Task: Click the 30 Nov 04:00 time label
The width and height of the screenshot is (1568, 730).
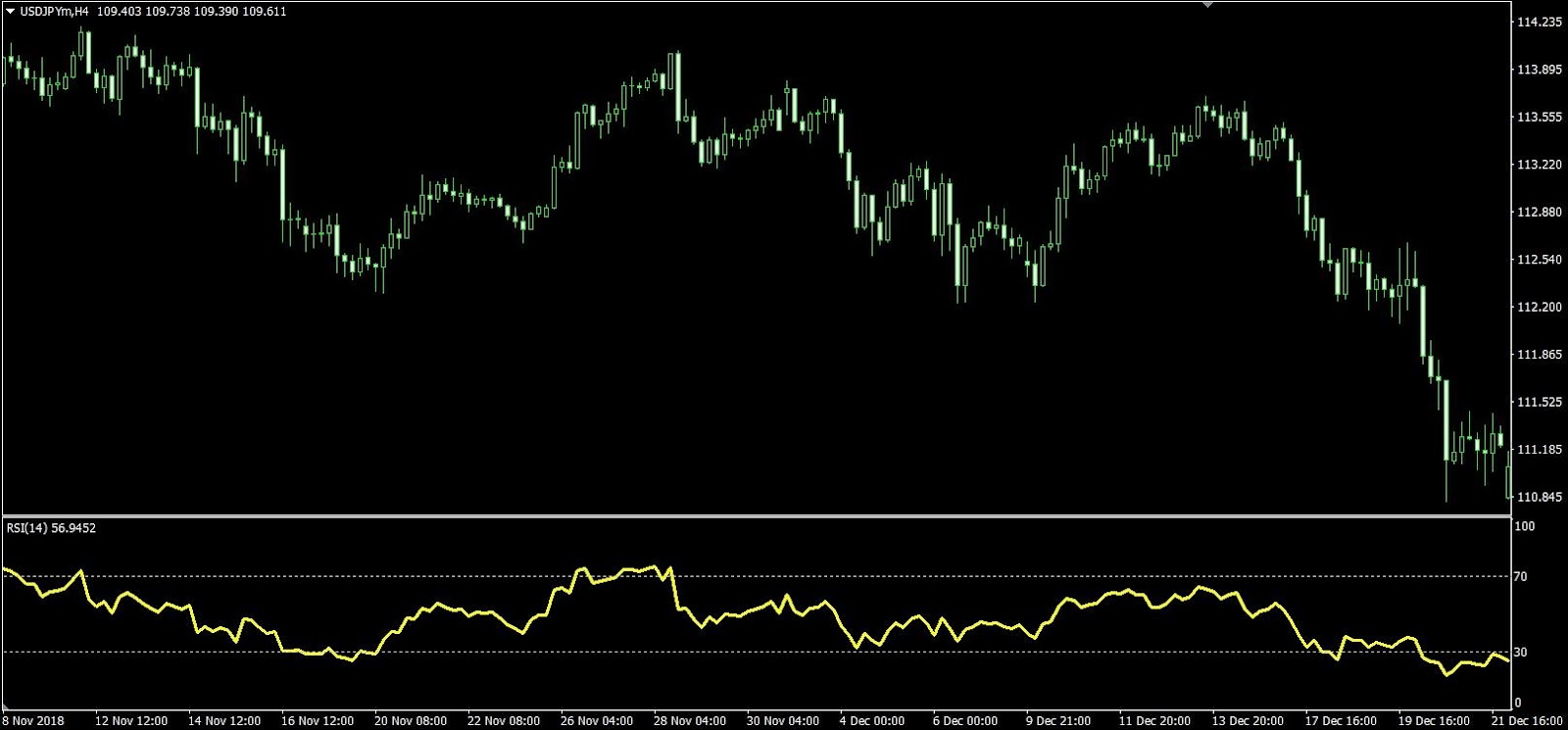Action: coord(783,721)
